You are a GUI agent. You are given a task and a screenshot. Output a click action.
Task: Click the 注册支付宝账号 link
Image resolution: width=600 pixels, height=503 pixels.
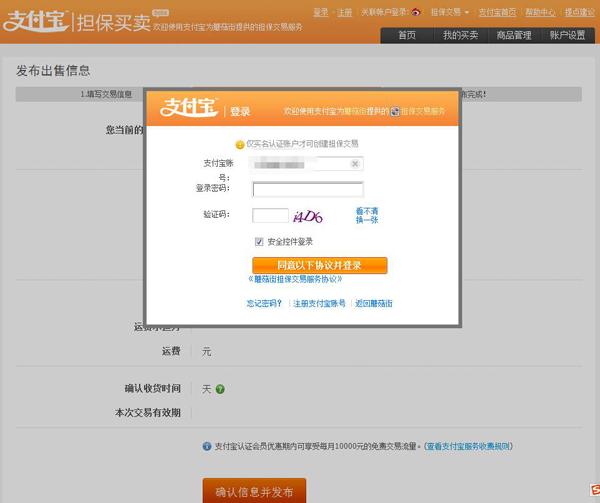(x=319, y=303)
